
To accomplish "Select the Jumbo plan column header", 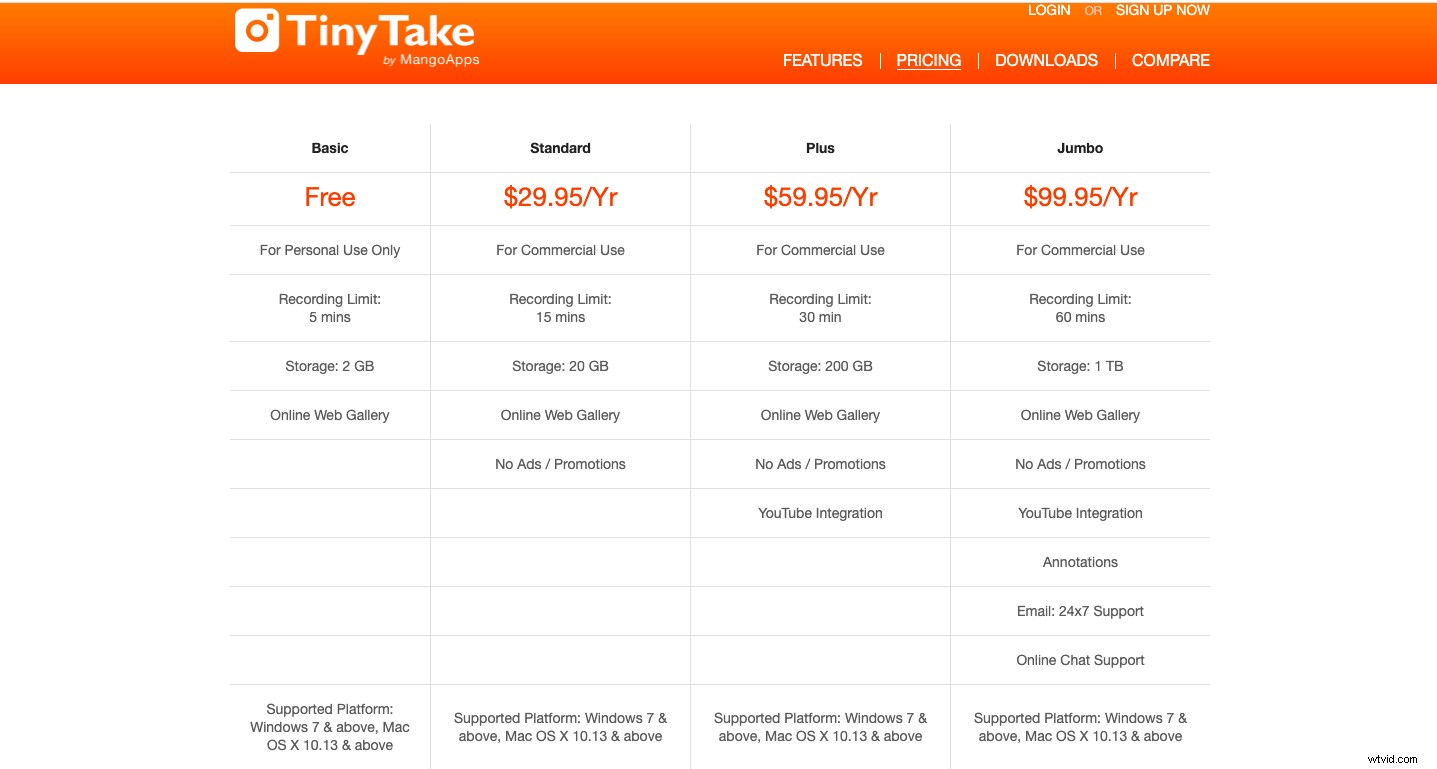I will [1080, 148].
